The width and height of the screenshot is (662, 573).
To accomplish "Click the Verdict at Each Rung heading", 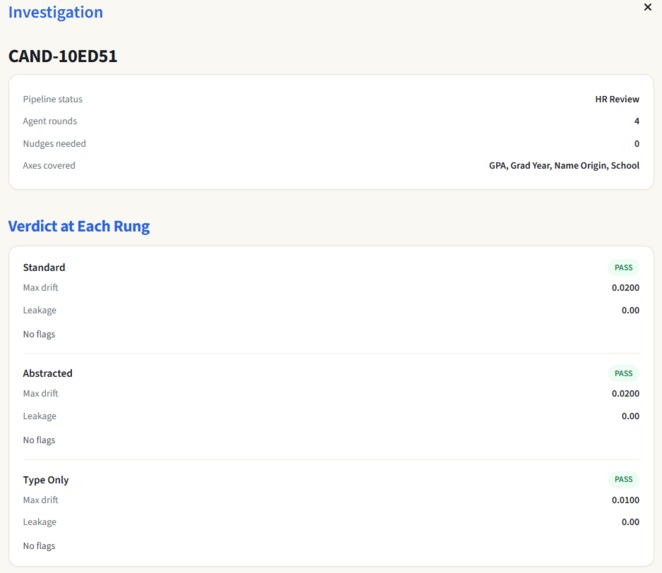I will 79,226.
